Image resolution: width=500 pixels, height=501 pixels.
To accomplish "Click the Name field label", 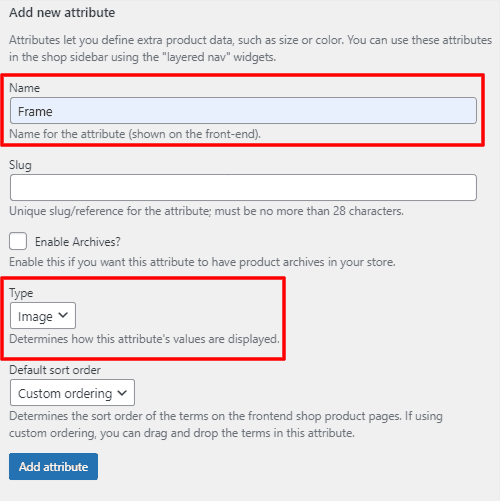I will [25, 88].
